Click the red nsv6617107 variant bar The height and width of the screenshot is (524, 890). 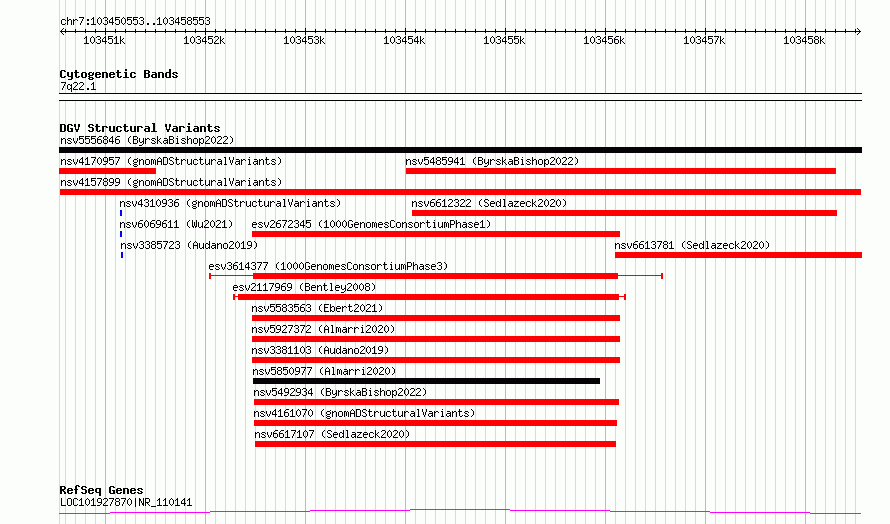(435, 444)
